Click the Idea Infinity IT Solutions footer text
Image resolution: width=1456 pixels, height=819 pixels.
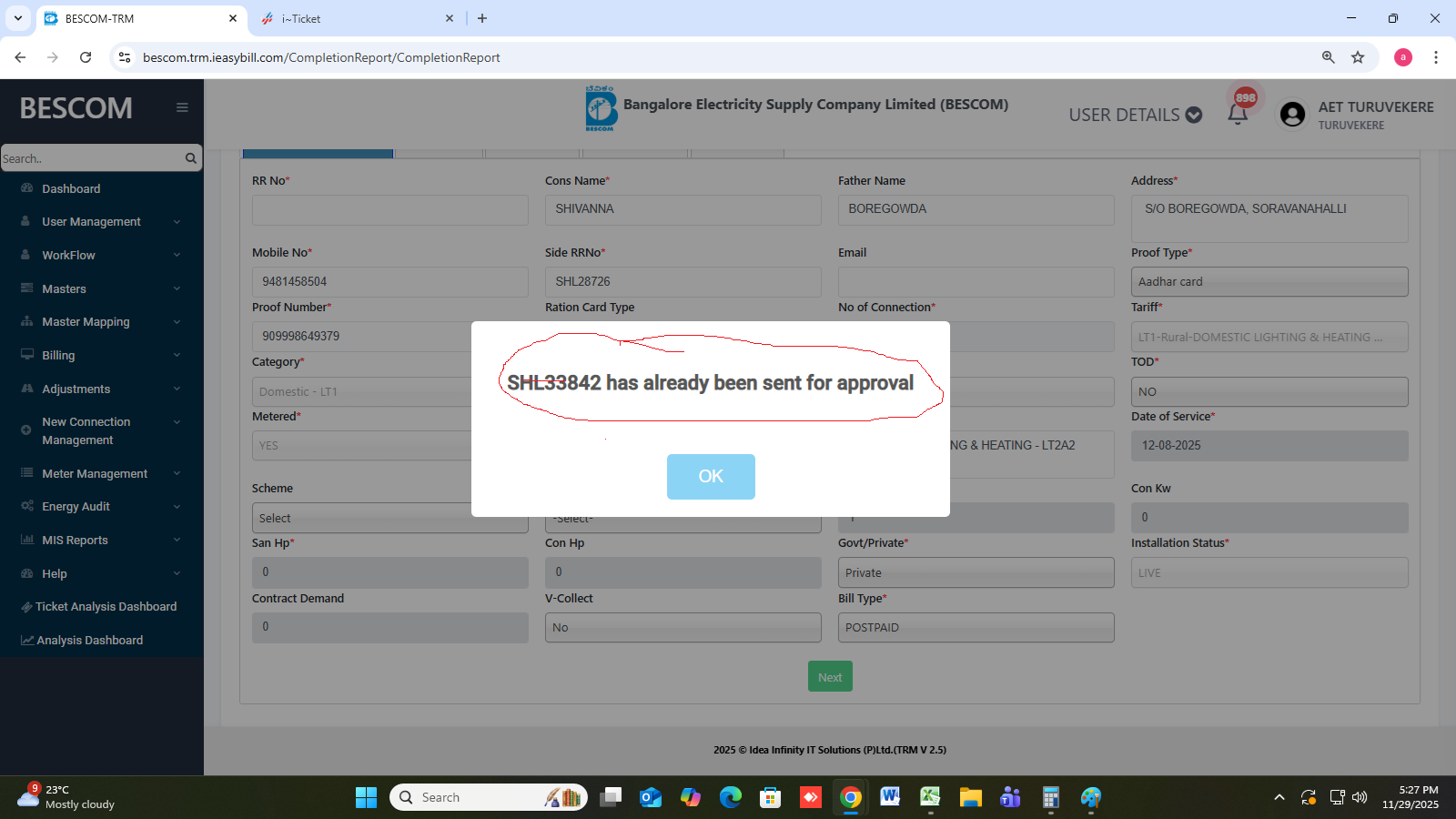(x=829, y=750)
